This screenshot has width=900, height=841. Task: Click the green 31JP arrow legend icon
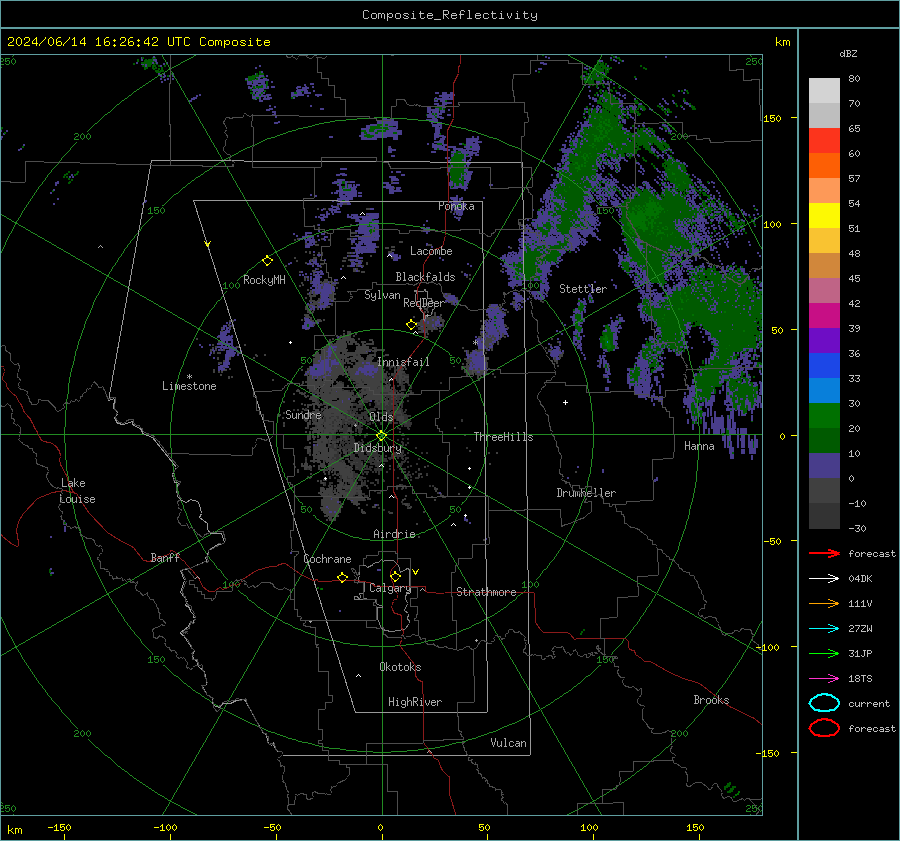tap(824, 653)
